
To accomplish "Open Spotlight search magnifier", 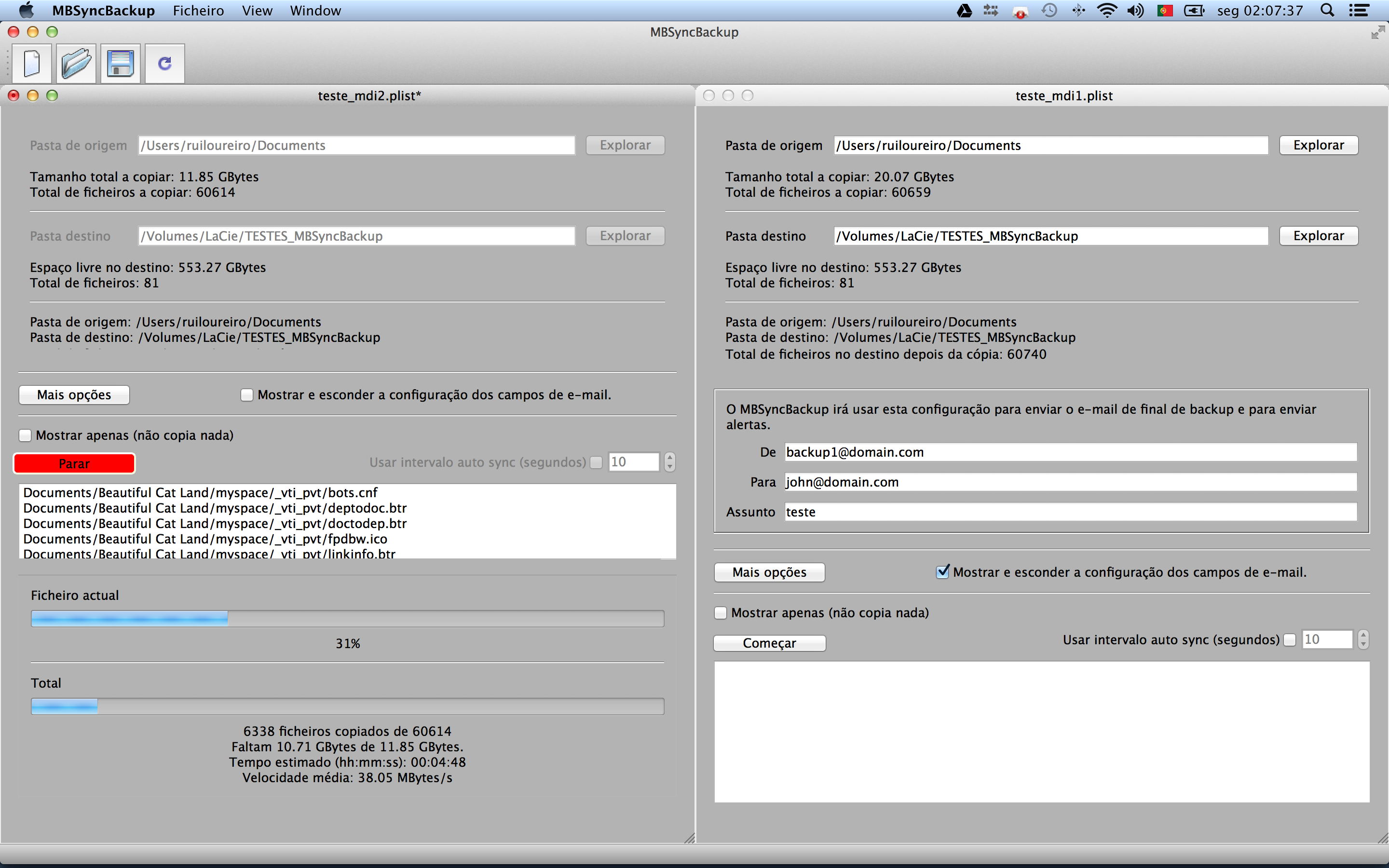I will point(1327,10).
